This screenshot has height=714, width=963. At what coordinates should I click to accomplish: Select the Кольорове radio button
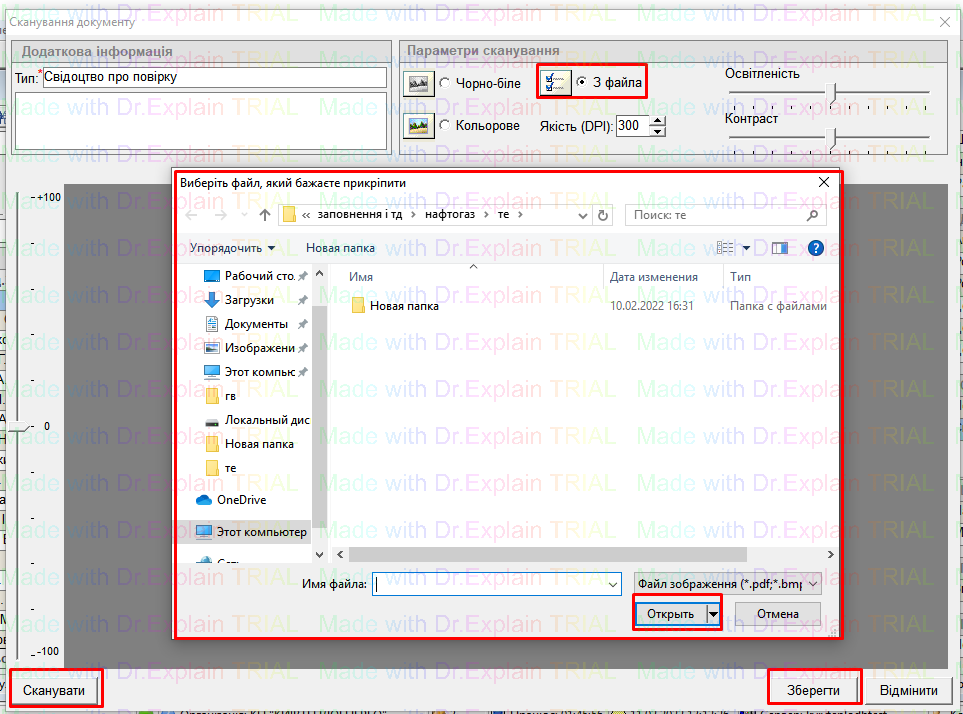click(x=444, y=126)
